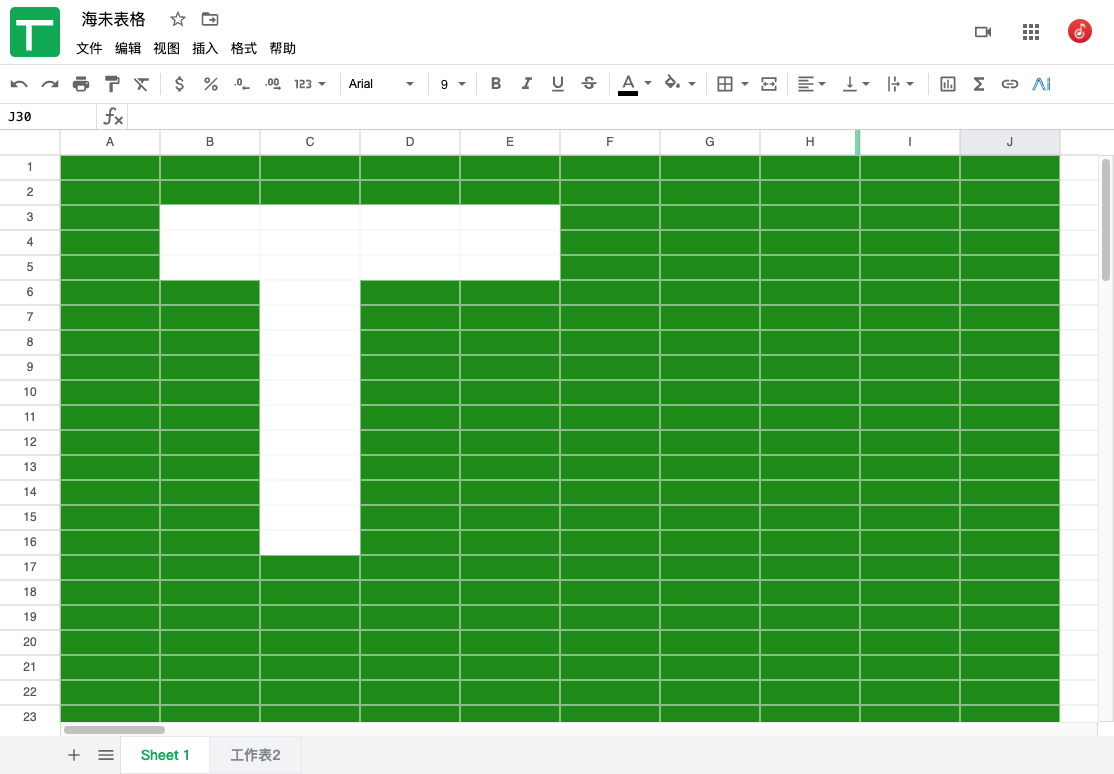
Task: Open the font size 9 dropdown
Action: click(x=453, y=84)
